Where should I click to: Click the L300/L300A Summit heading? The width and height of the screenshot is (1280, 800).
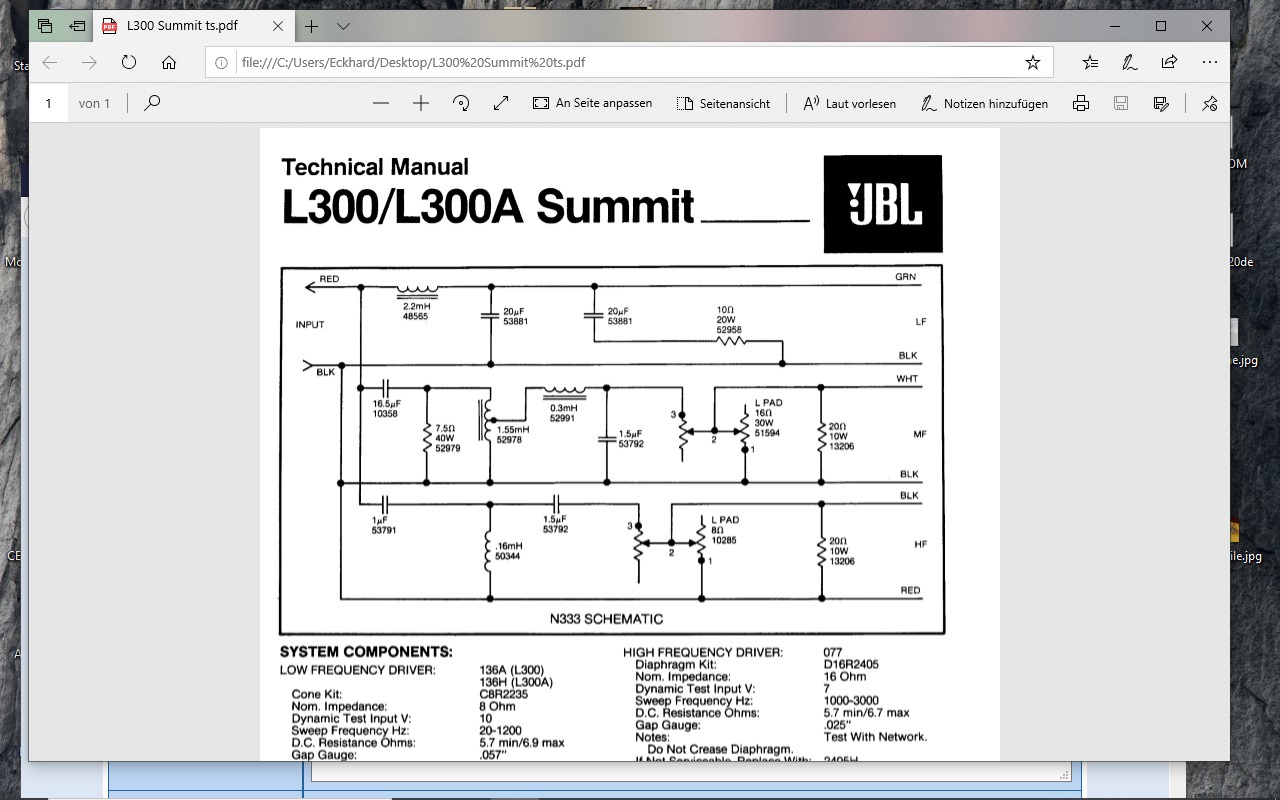488,206
